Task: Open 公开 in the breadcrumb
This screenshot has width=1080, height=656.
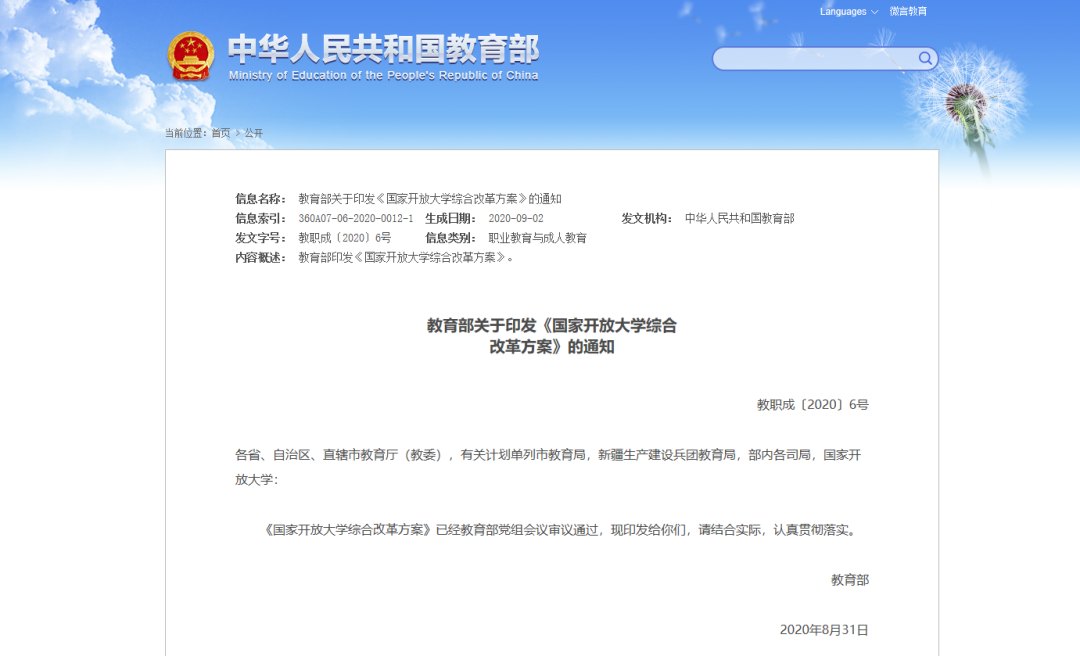Action: (x=254, y=133)
